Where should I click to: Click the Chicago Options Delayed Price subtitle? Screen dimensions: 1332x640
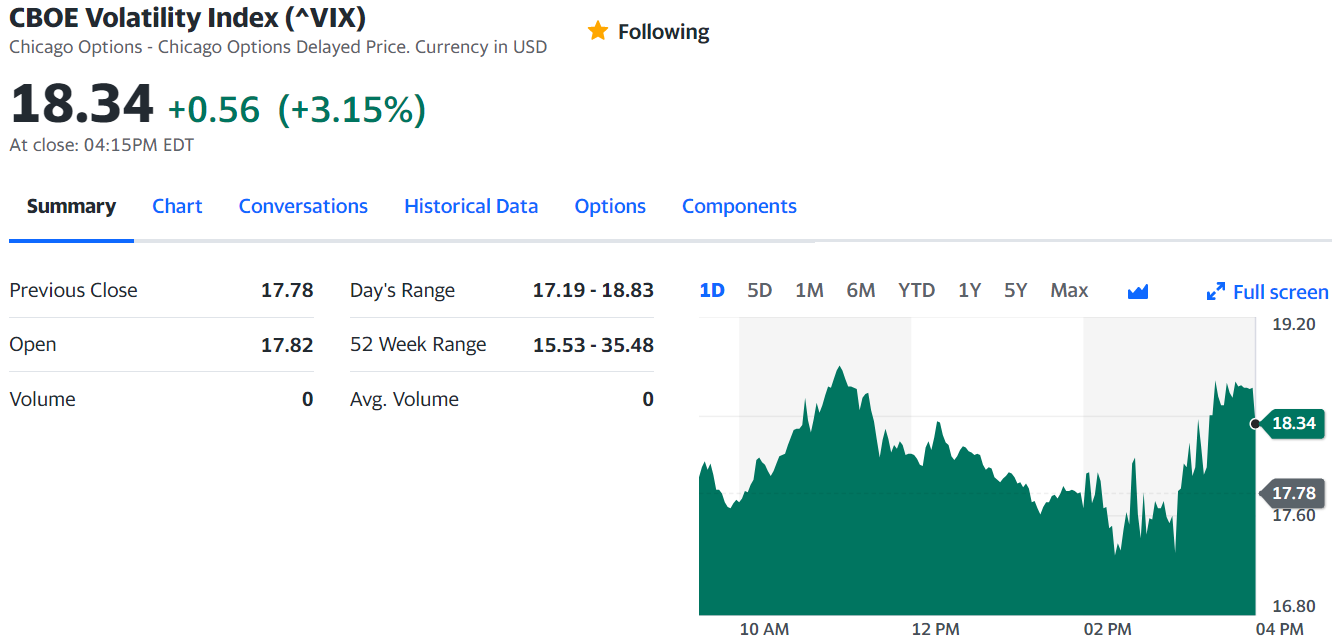[278, 47]
